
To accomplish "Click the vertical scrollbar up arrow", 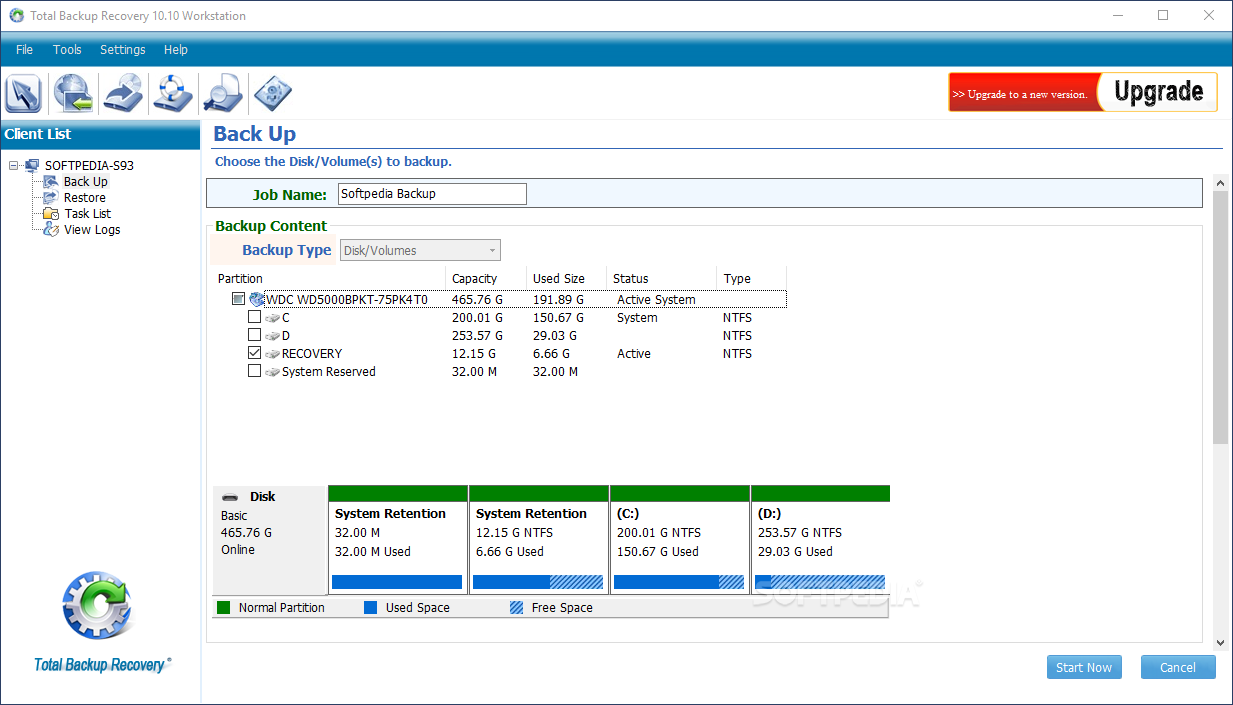I will pyautogui.click(x=1221, y=182).
